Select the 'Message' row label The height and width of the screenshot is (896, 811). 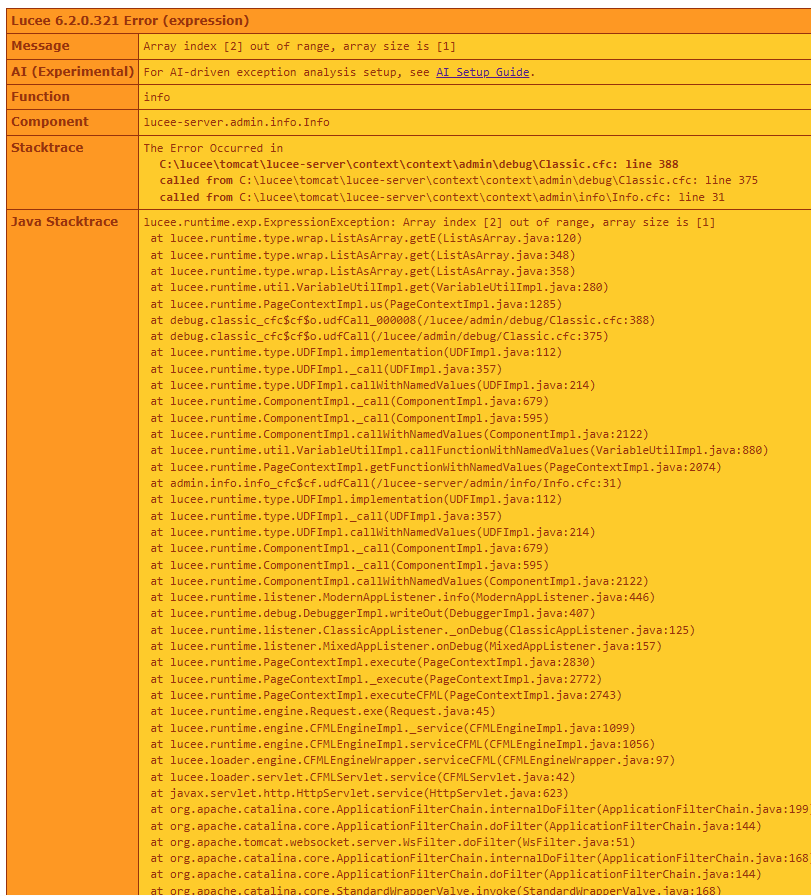coord(41,46)
